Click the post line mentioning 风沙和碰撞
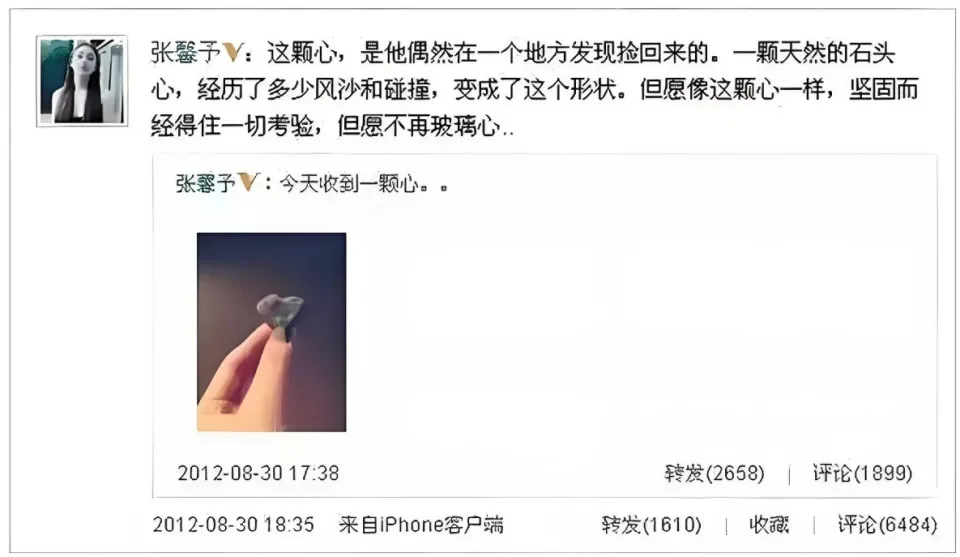The width and height of the screenshot is (960, 557). tap(535, 90)
